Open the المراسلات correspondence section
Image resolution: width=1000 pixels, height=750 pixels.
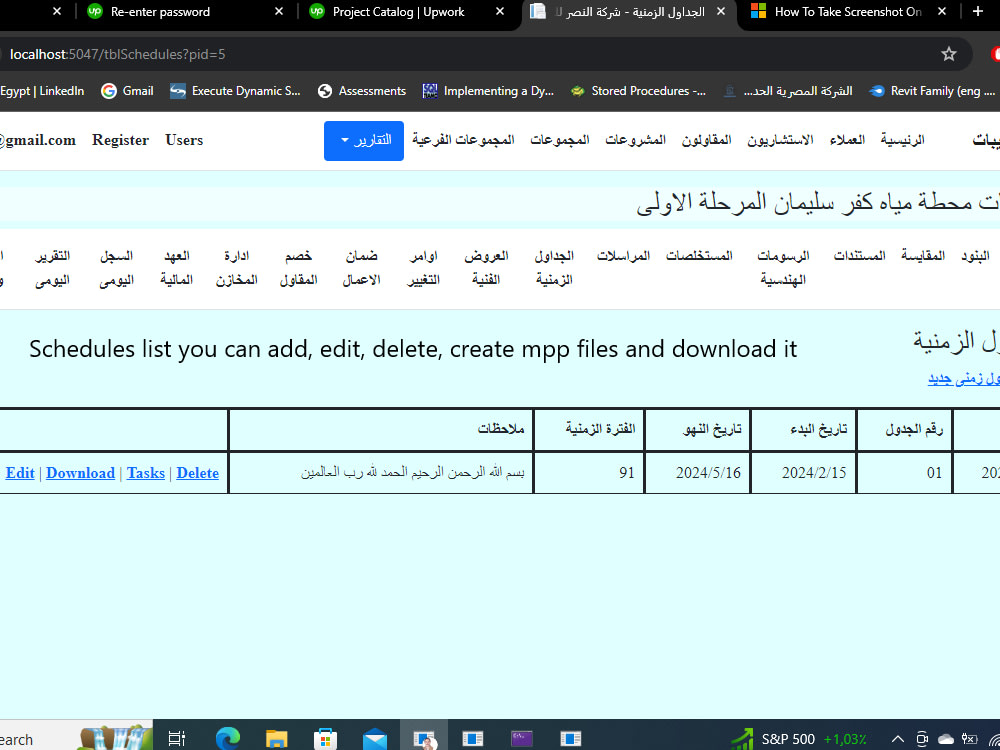(623, 256)
